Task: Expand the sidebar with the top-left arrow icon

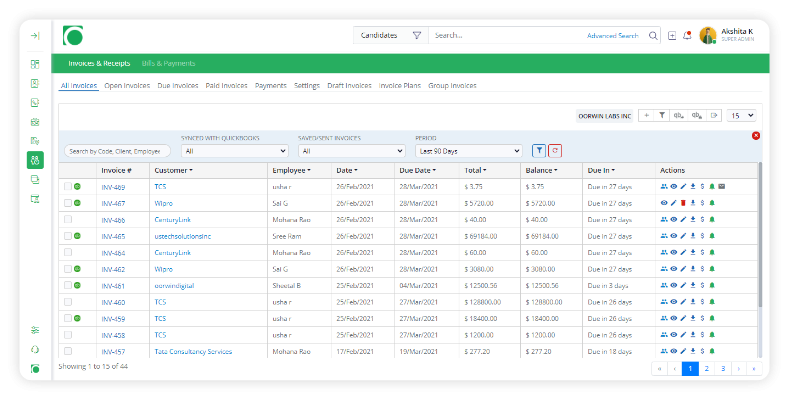Action: [x=35, y=36]
